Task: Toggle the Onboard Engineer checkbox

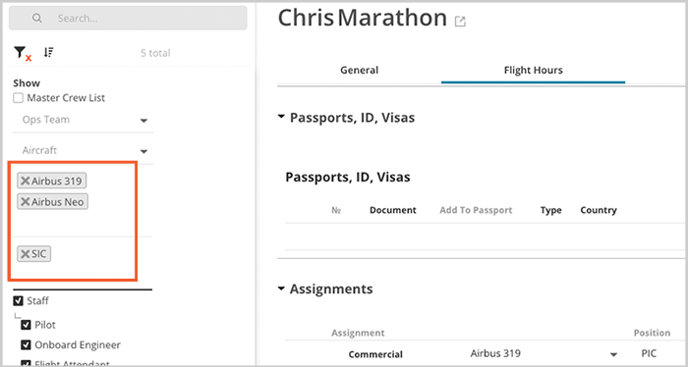Action: tap(26, 345)
